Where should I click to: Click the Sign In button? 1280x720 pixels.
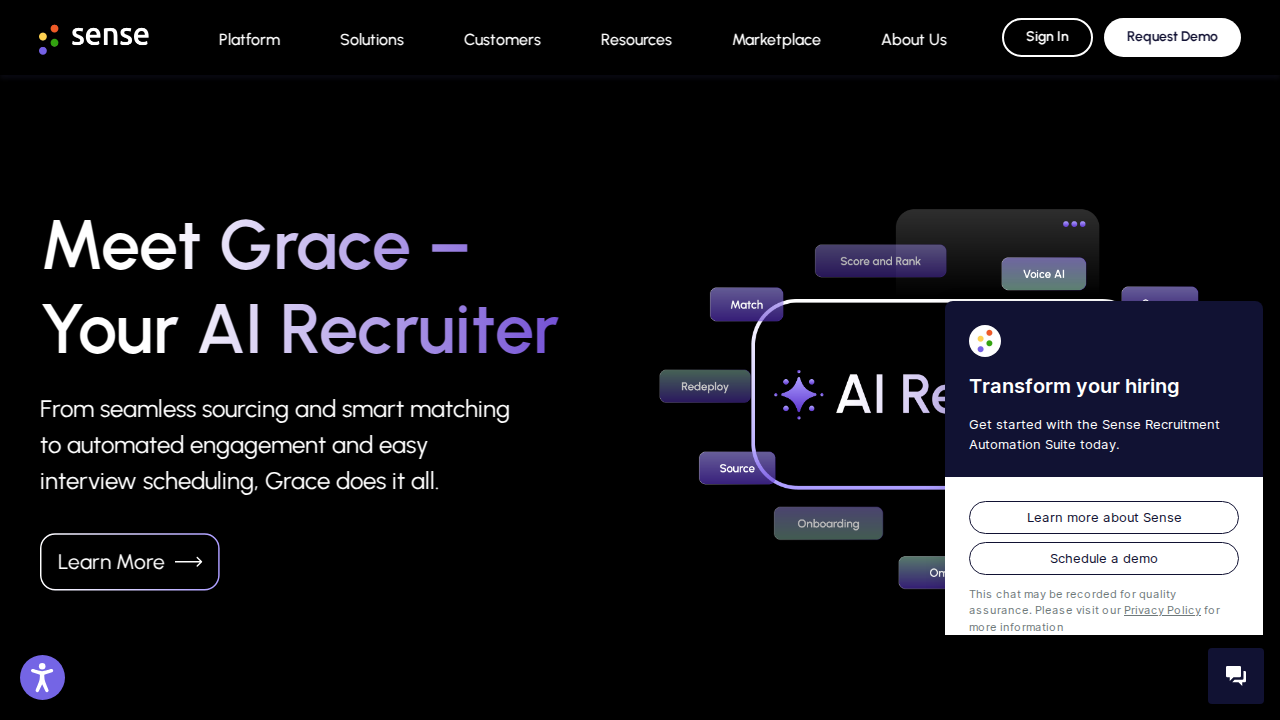pyautogui.click(x=1047, y=37)
